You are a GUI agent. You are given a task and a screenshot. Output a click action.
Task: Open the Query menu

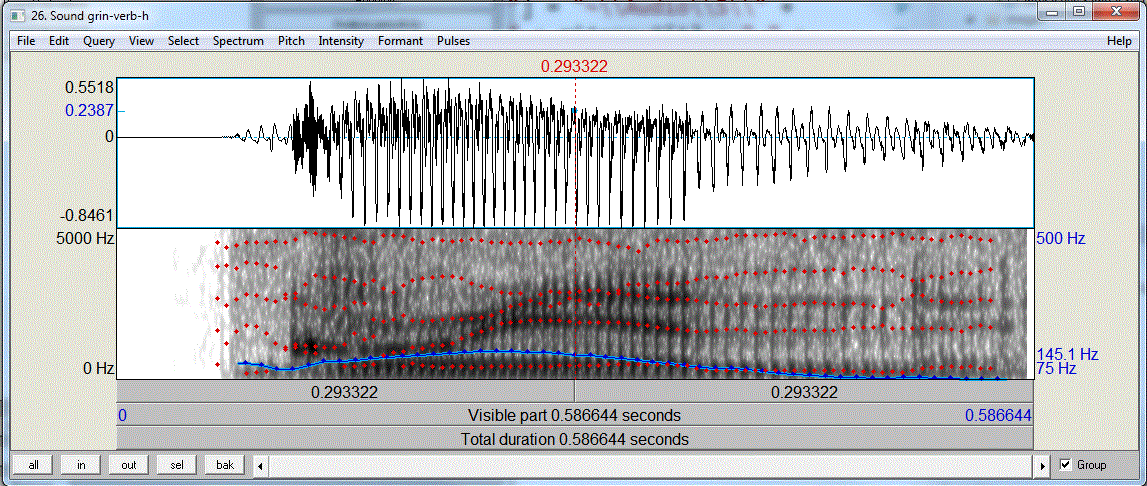[99, 41]
